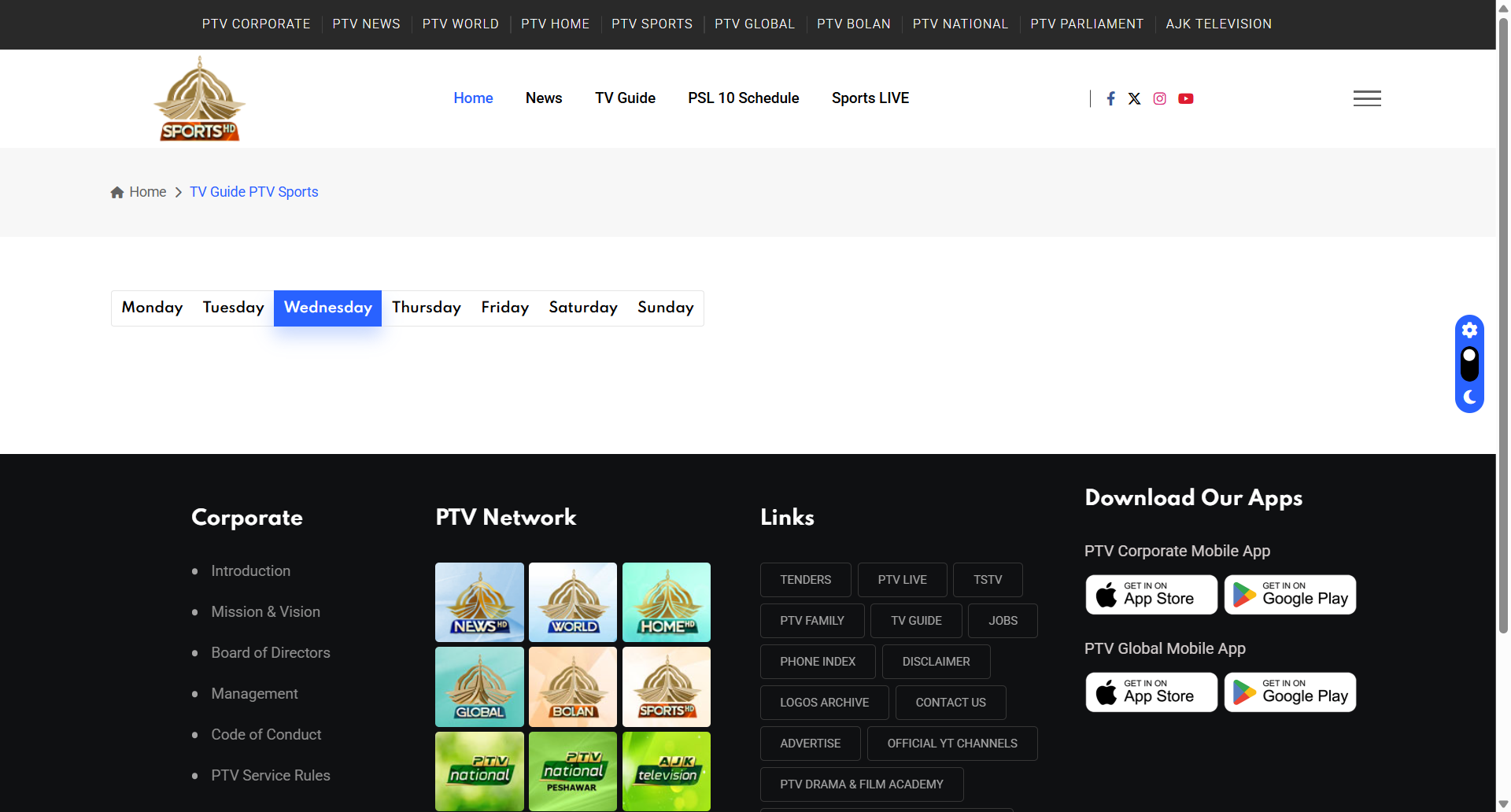Open the YouTube social icon
The height and width of the screenshot is (812, 1511).
pos(1186,98)
